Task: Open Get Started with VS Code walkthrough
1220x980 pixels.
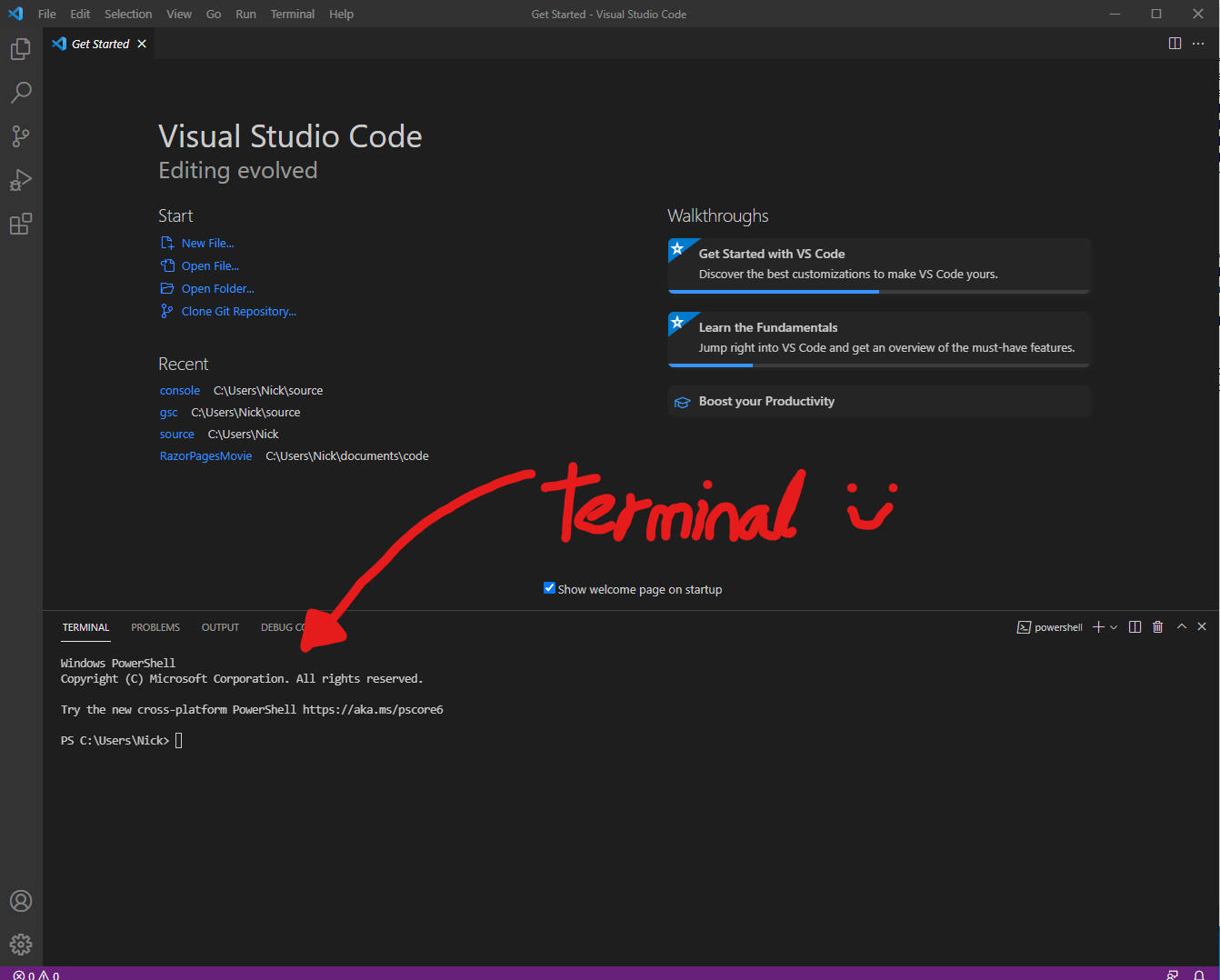Action: [879, 265]
